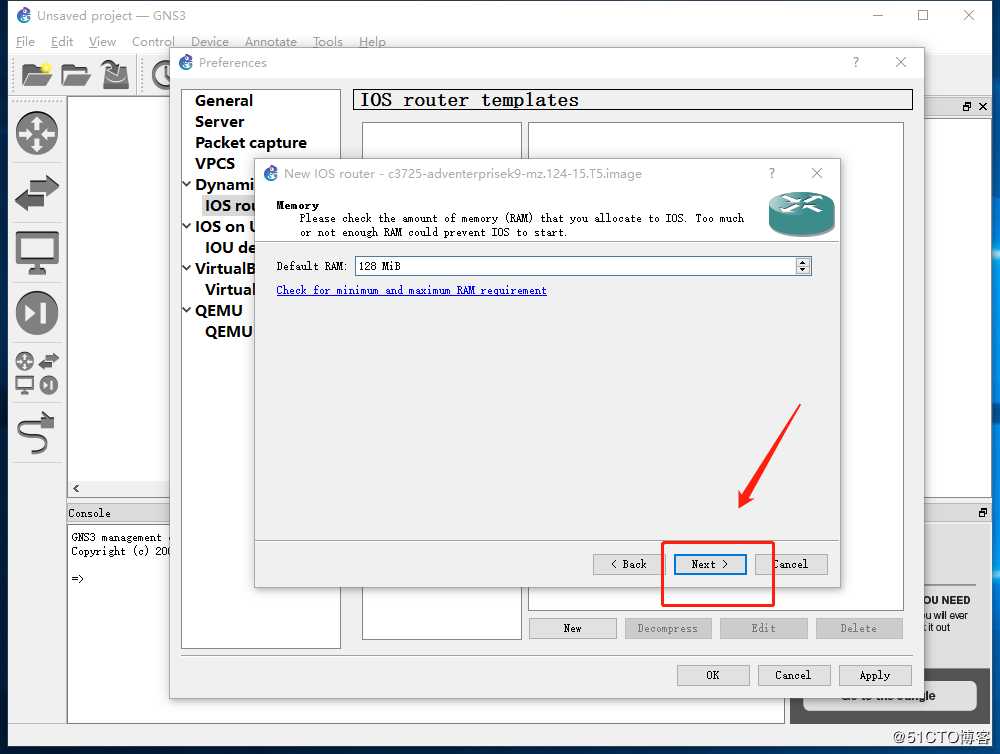Viewport: 1000px width, 754px height.
Task: Open minimum and maximum RAM requirement link
Action: [411, 290]
